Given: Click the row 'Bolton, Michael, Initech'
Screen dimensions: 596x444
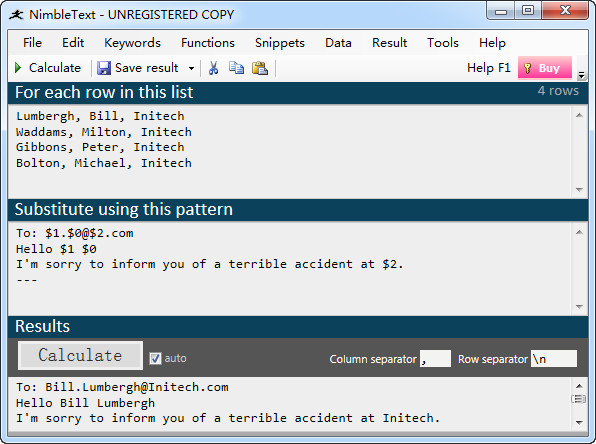Looking at the screenshot, I should tap(104, 163).
